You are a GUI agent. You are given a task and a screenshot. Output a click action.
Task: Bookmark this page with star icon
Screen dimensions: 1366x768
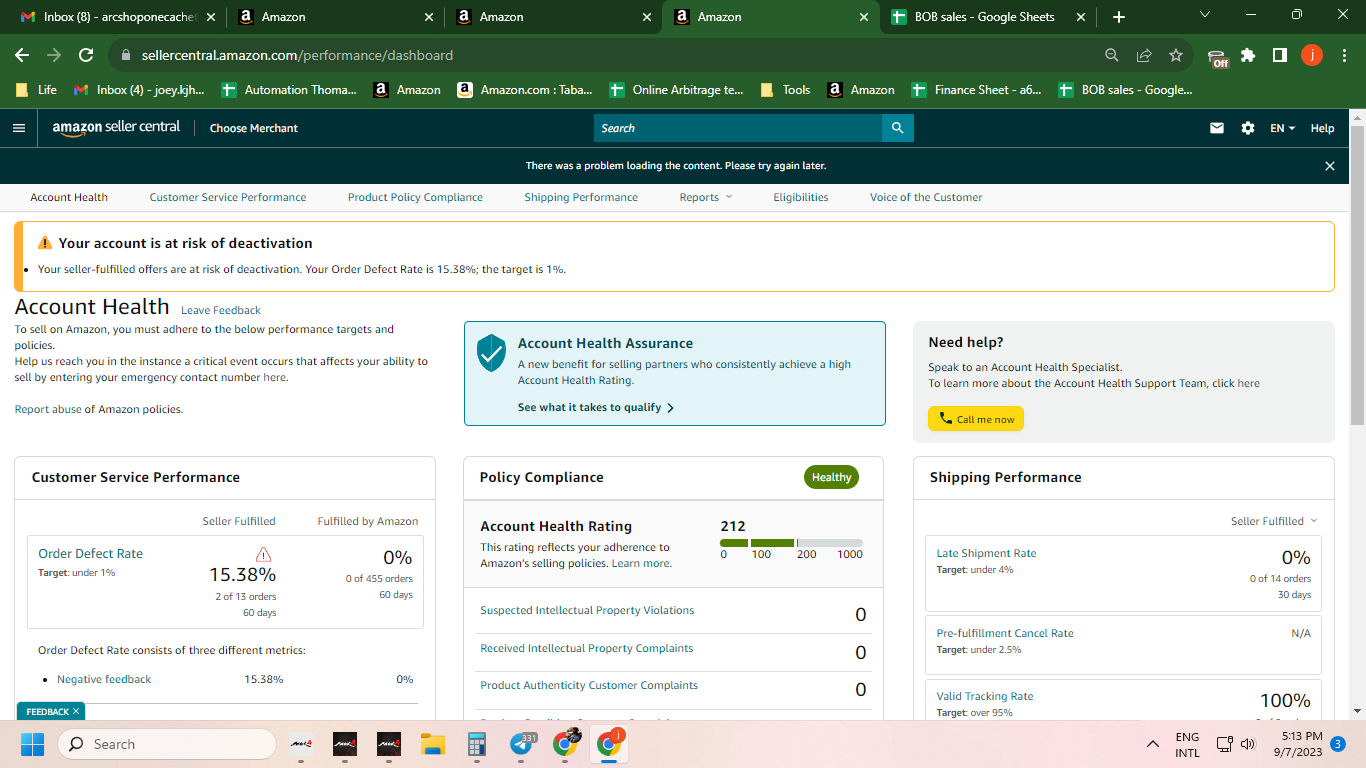(1176, 55)
